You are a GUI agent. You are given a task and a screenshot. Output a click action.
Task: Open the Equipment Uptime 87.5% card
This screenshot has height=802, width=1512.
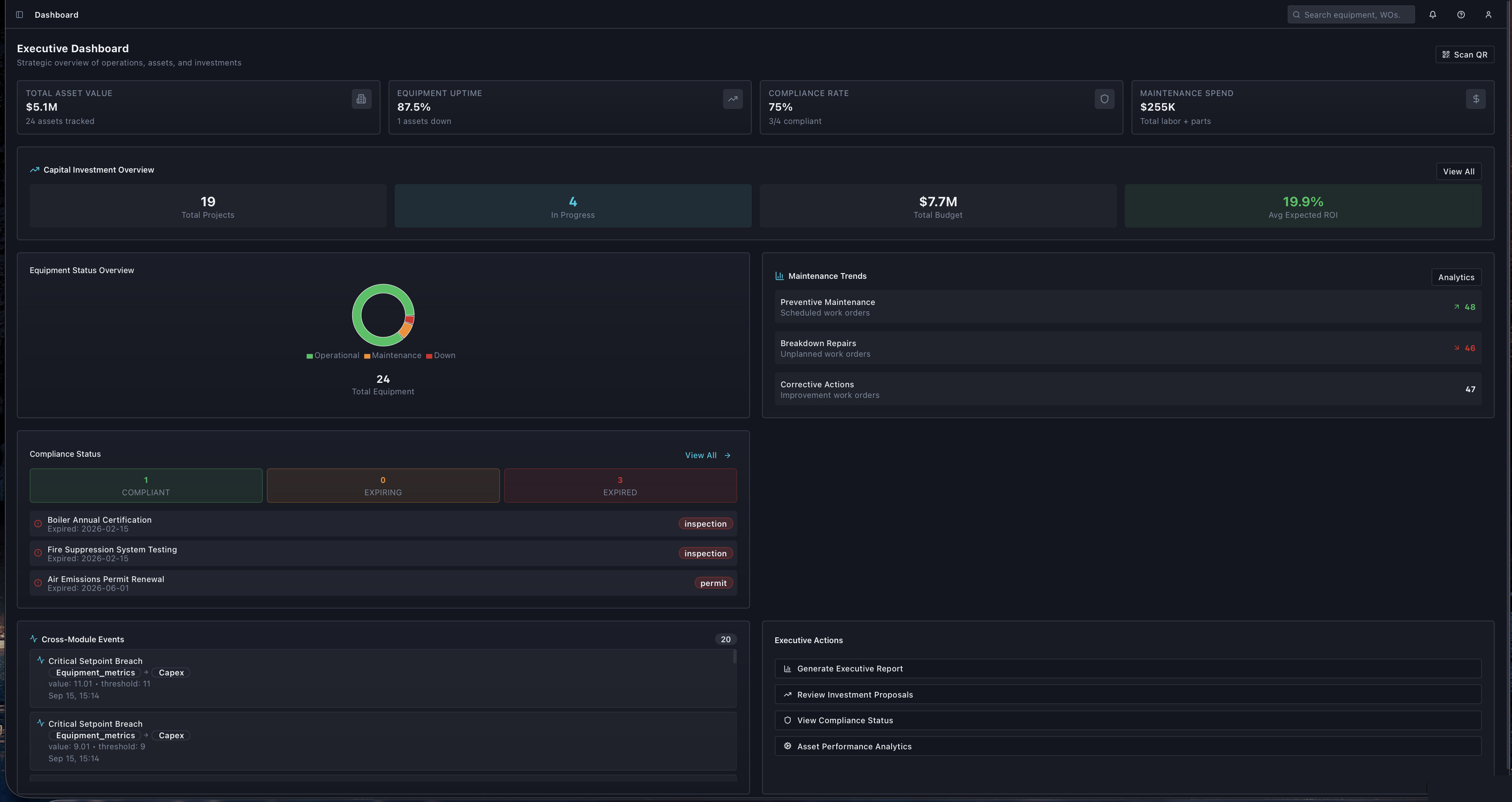[570, 108]
